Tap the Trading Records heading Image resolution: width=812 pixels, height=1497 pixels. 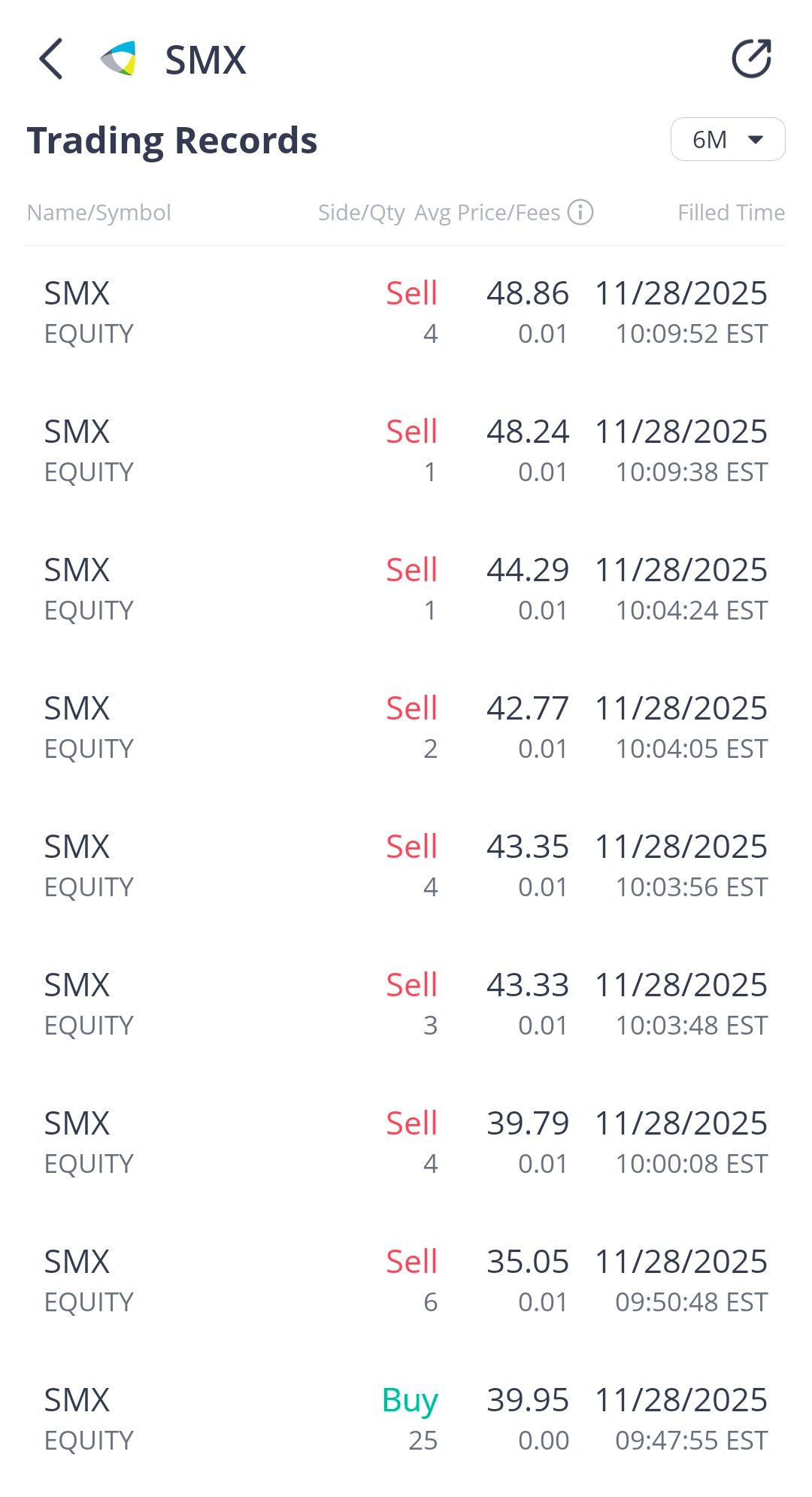point(172,141)
